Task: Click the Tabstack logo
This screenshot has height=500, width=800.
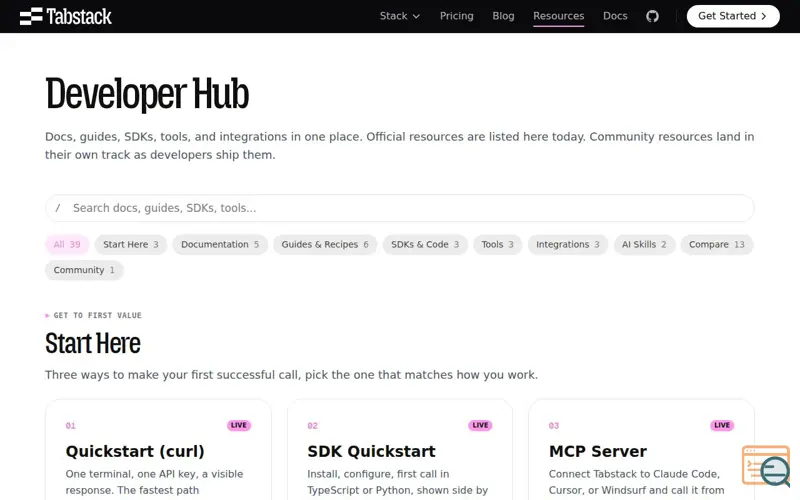Action: (x=65, y=16)
